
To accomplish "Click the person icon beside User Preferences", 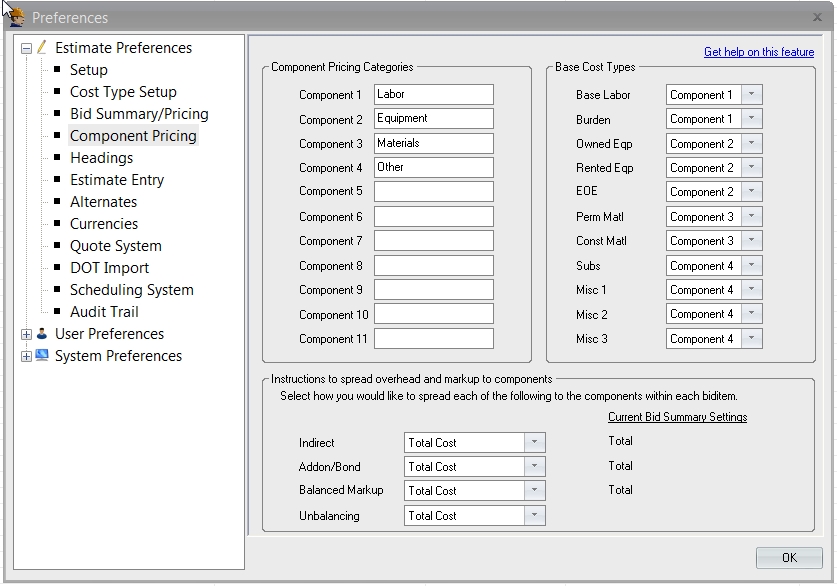I will [39, 333].
